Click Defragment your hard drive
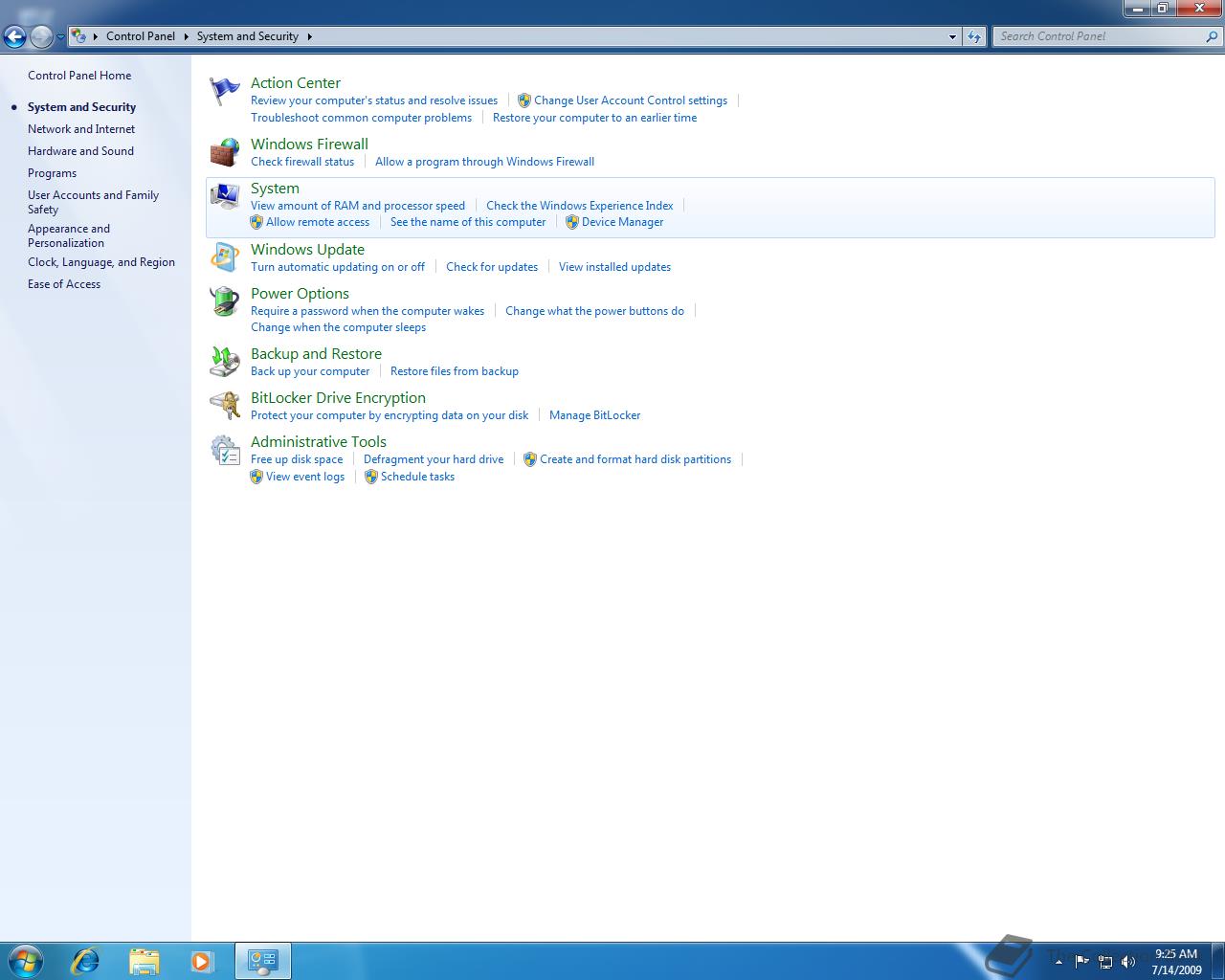1225x980 pixels. pyautogui.click(x=434, y=459)
